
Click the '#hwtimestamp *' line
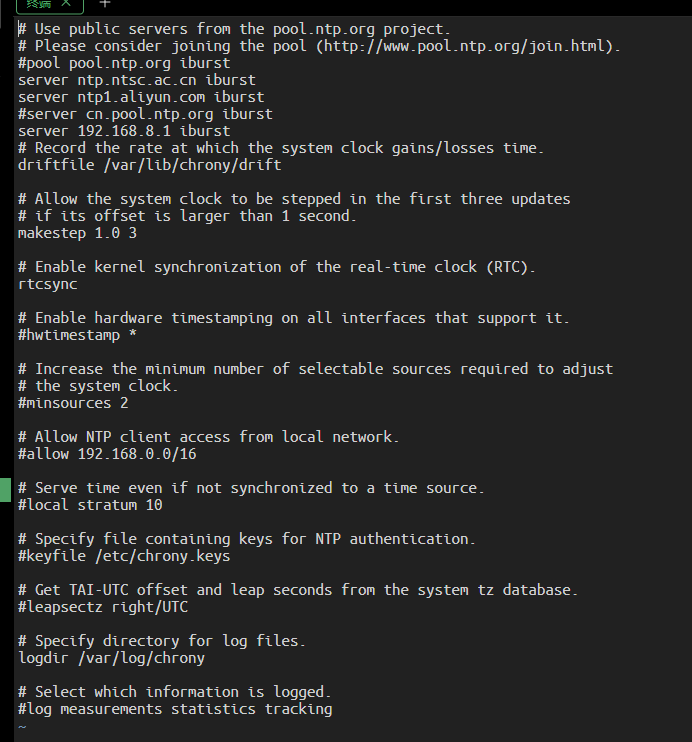(77, 335)
